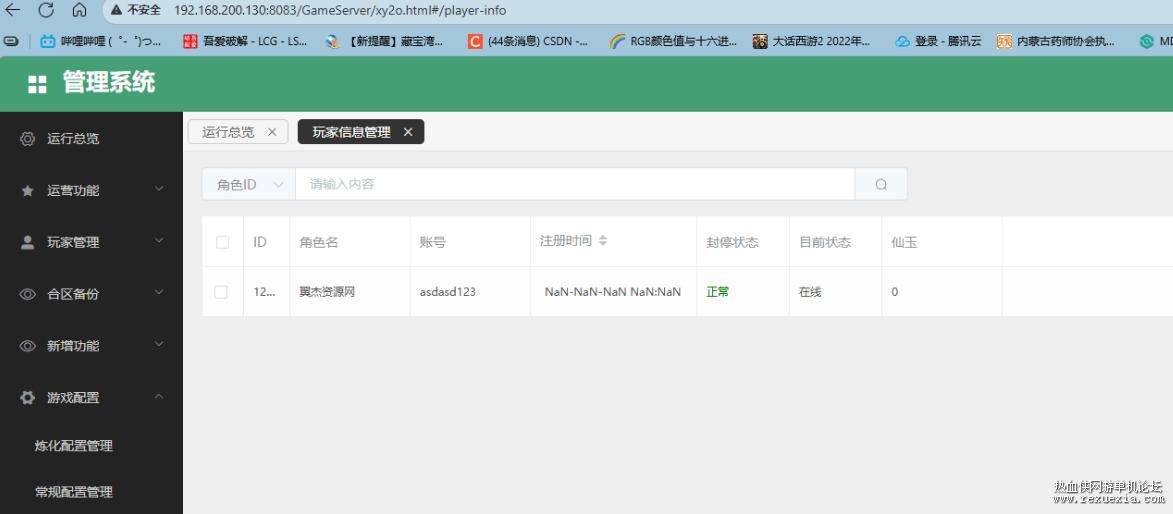Click the 角色名 column header
The image size is (1173, 514).
(319, 242)
